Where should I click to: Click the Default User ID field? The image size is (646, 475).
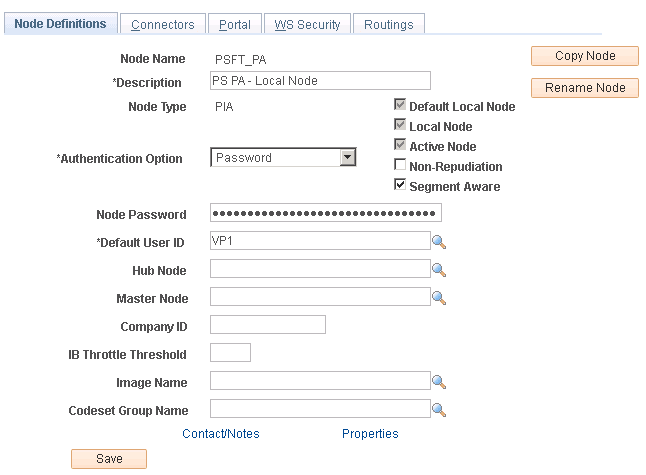click(320, 240)
